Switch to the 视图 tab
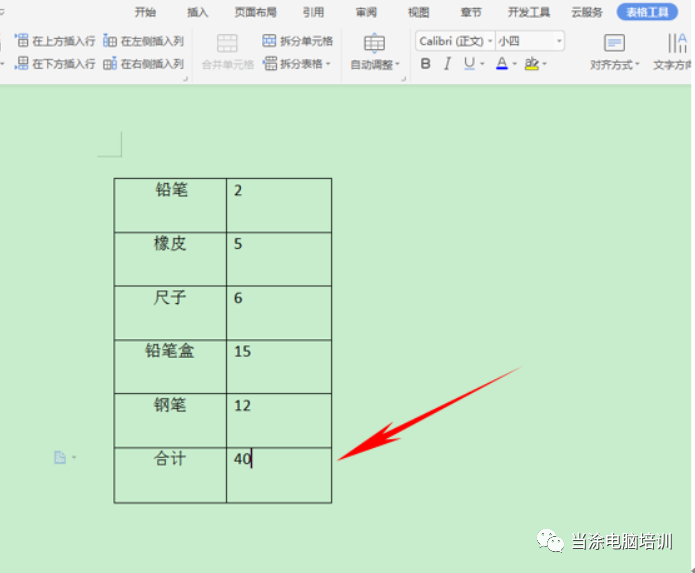The width and height of the screenshot is (695, 573). point(419,12)
